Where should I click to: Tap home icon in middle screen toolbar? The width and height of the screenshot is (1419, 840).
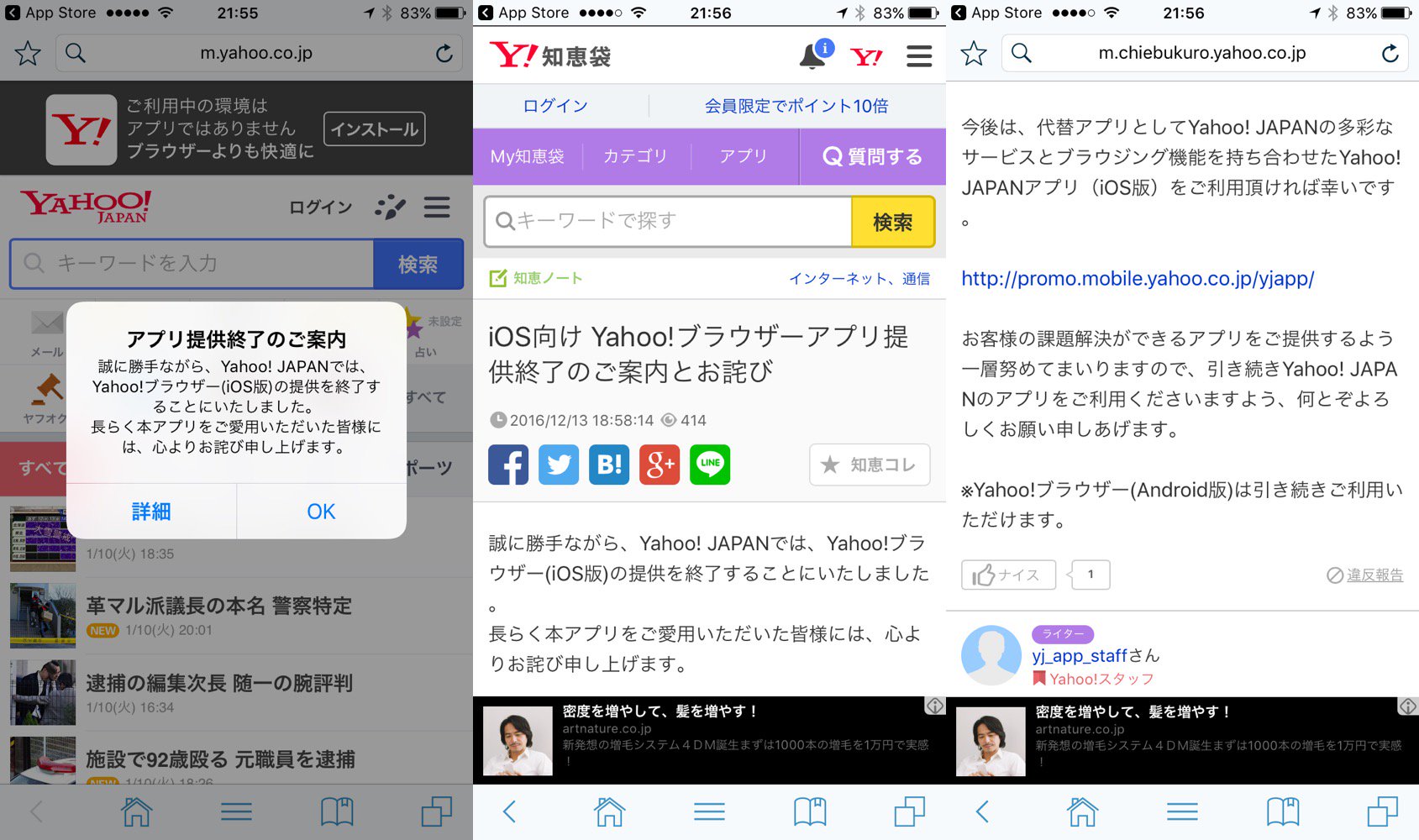point(609,811)
